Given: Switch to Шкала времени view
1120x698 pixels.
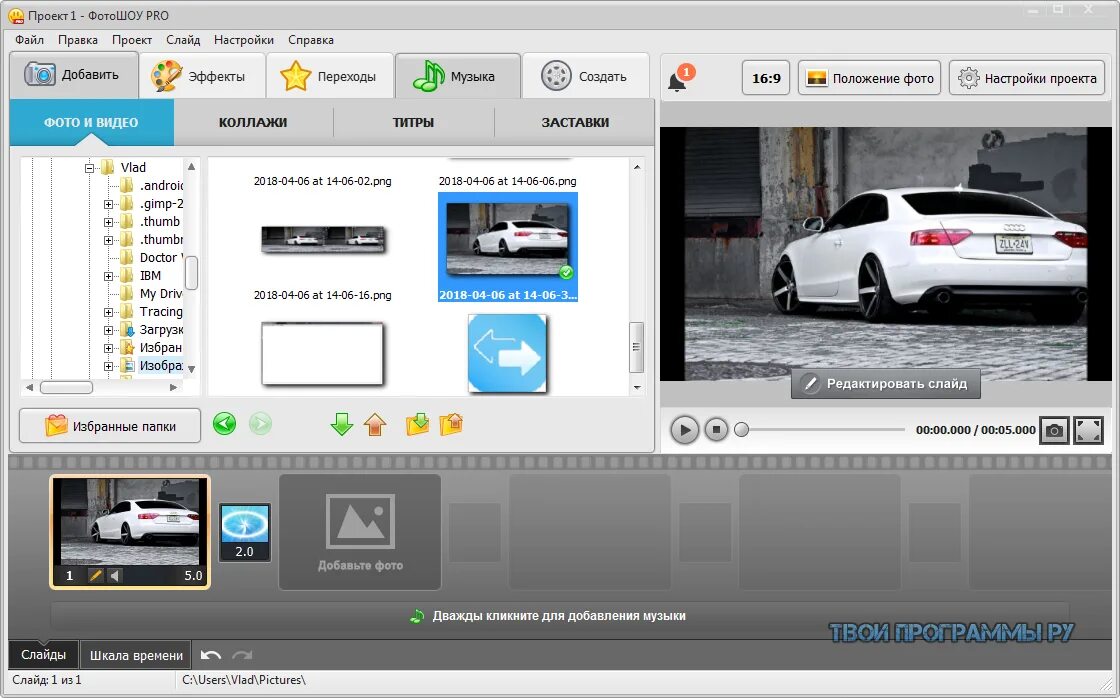Looking at the screenshot, I should coord(136,655).
